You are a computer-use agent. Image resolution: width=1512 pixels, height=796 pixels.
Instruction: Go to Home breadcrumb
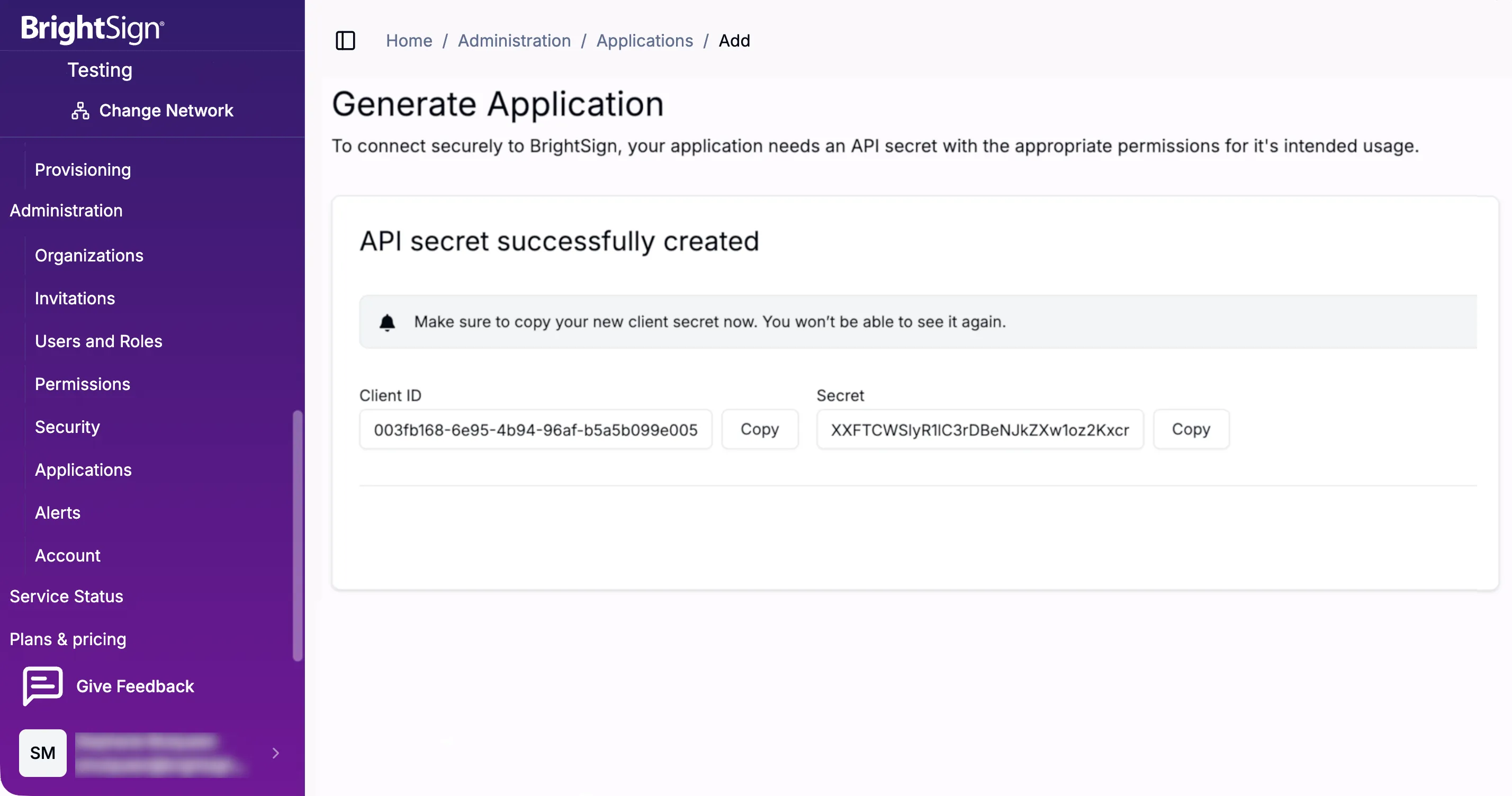[x=409, y=40]
